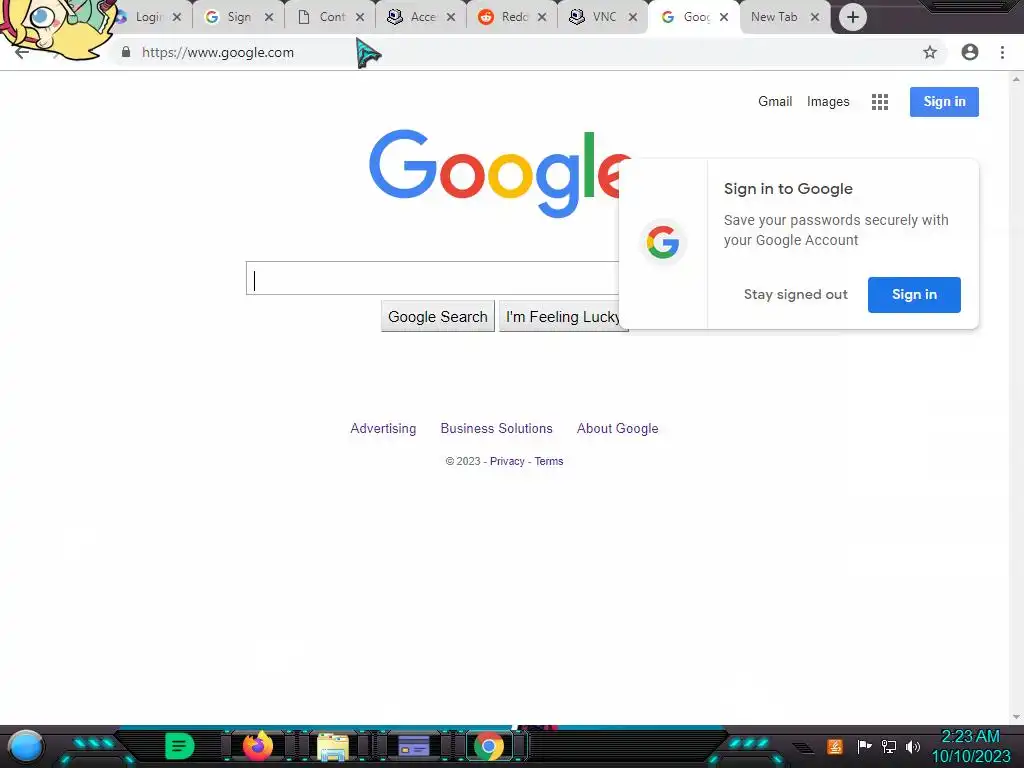Open the Action Center flag icon
This screenshot has width=1024, height=768.
864,746
